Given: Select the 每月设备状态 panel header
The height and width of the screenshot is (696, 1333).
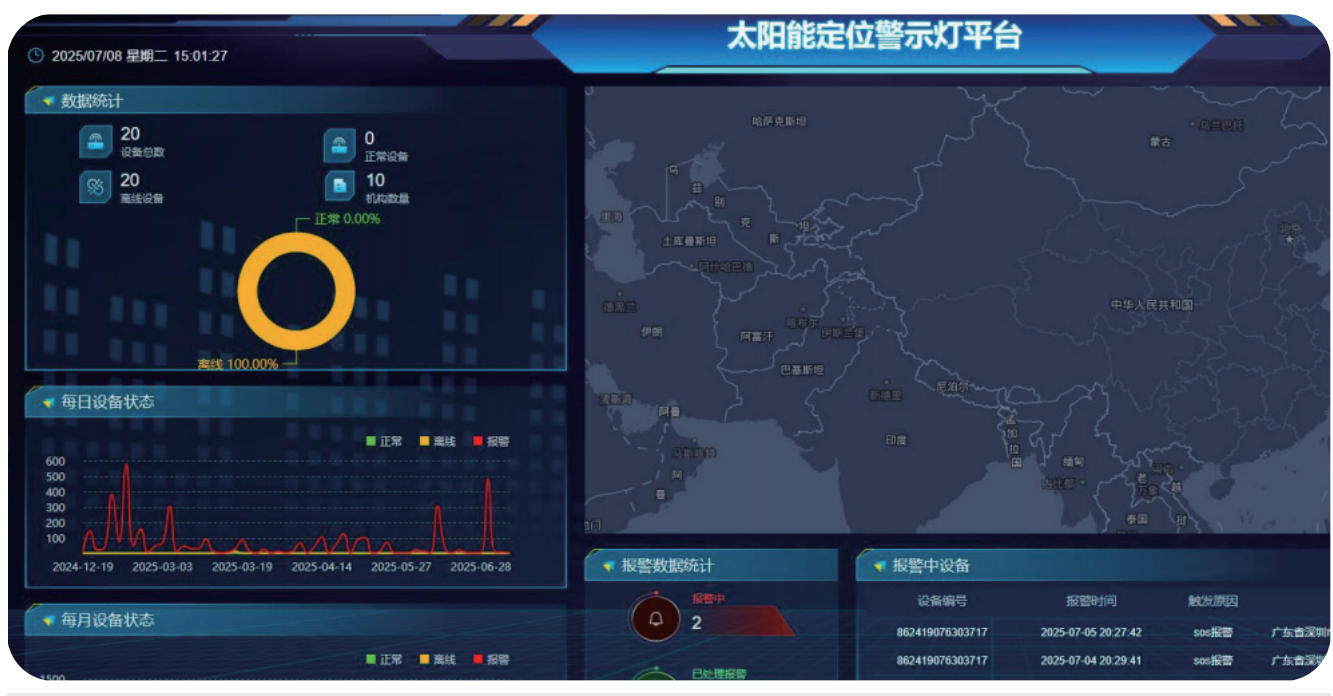Looking at the screenshot, I should (x=296, y=620).
